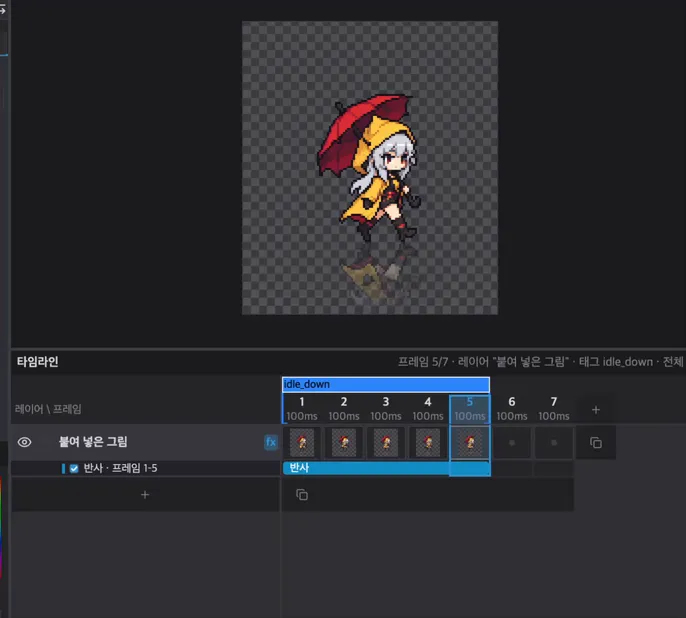Click the 타임라인 panel title
686x618 pixels.
[38, 362]
